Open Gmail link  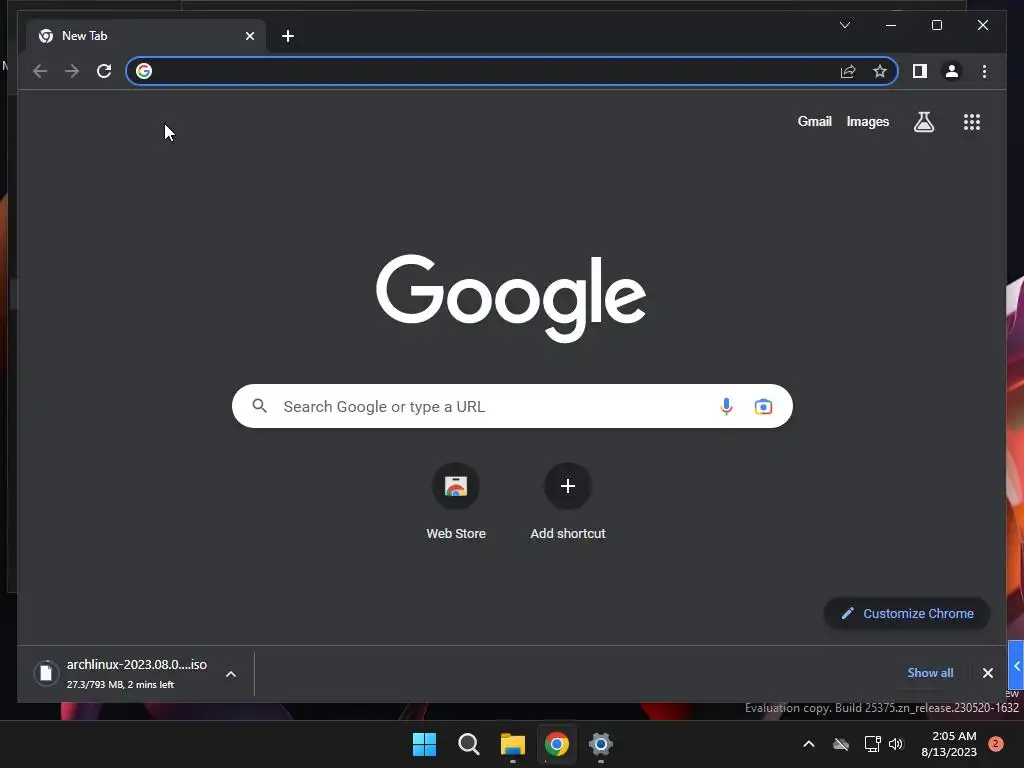click(x=814, y=121)
